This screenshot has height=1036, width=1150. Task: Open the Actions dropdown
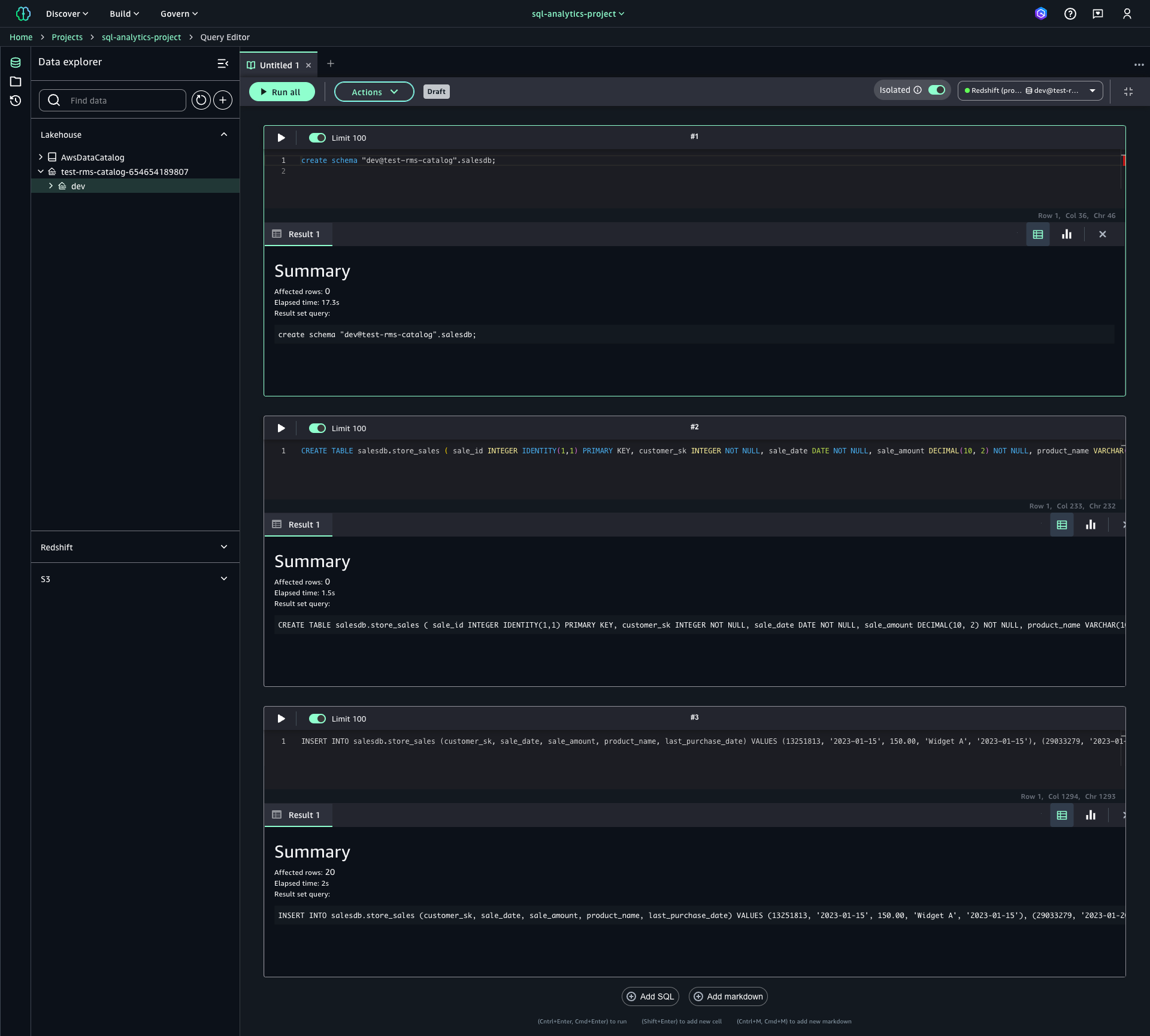[374, 92]
